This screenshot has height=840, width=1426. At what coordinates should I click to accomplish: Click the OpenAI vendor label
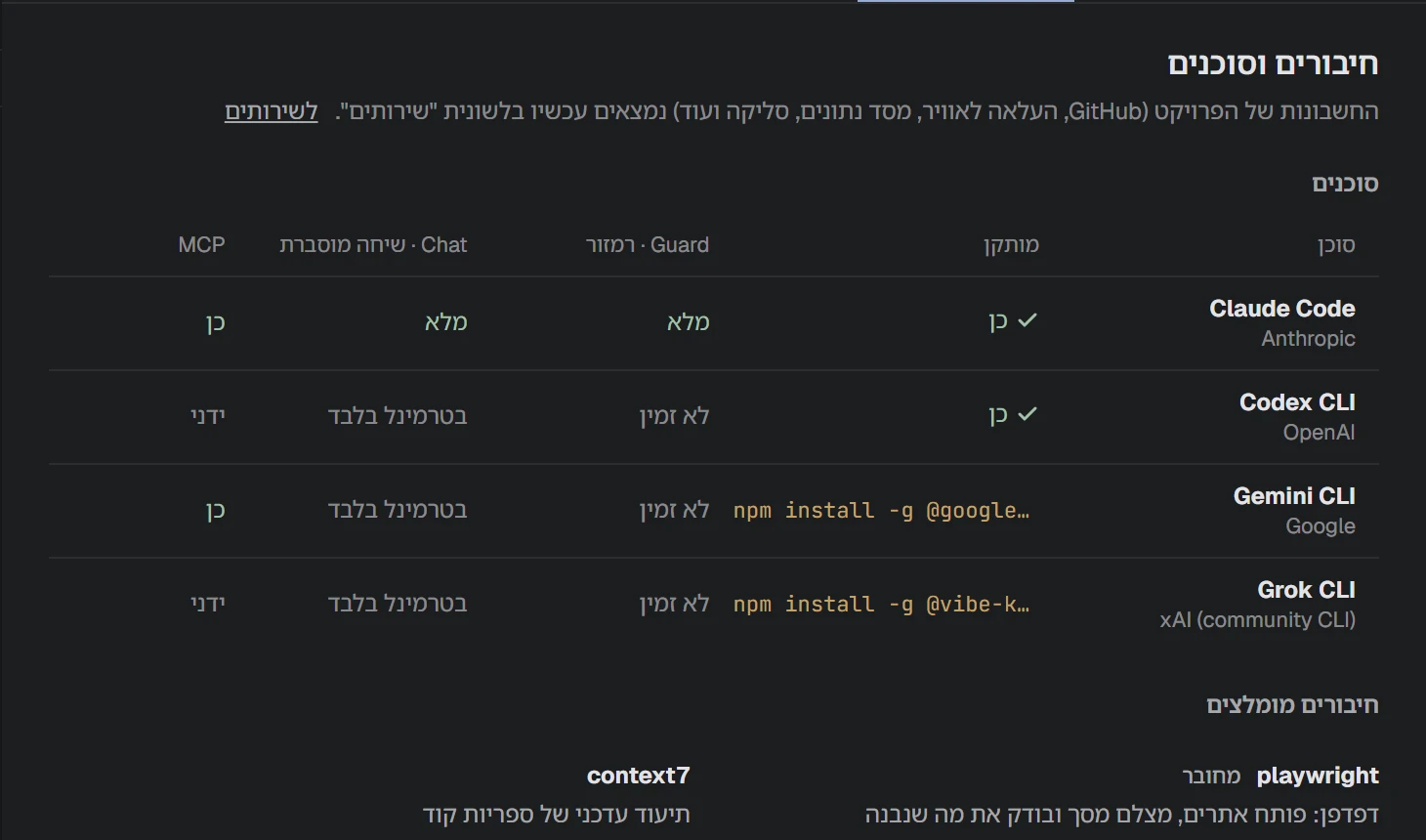(1319, 433)
